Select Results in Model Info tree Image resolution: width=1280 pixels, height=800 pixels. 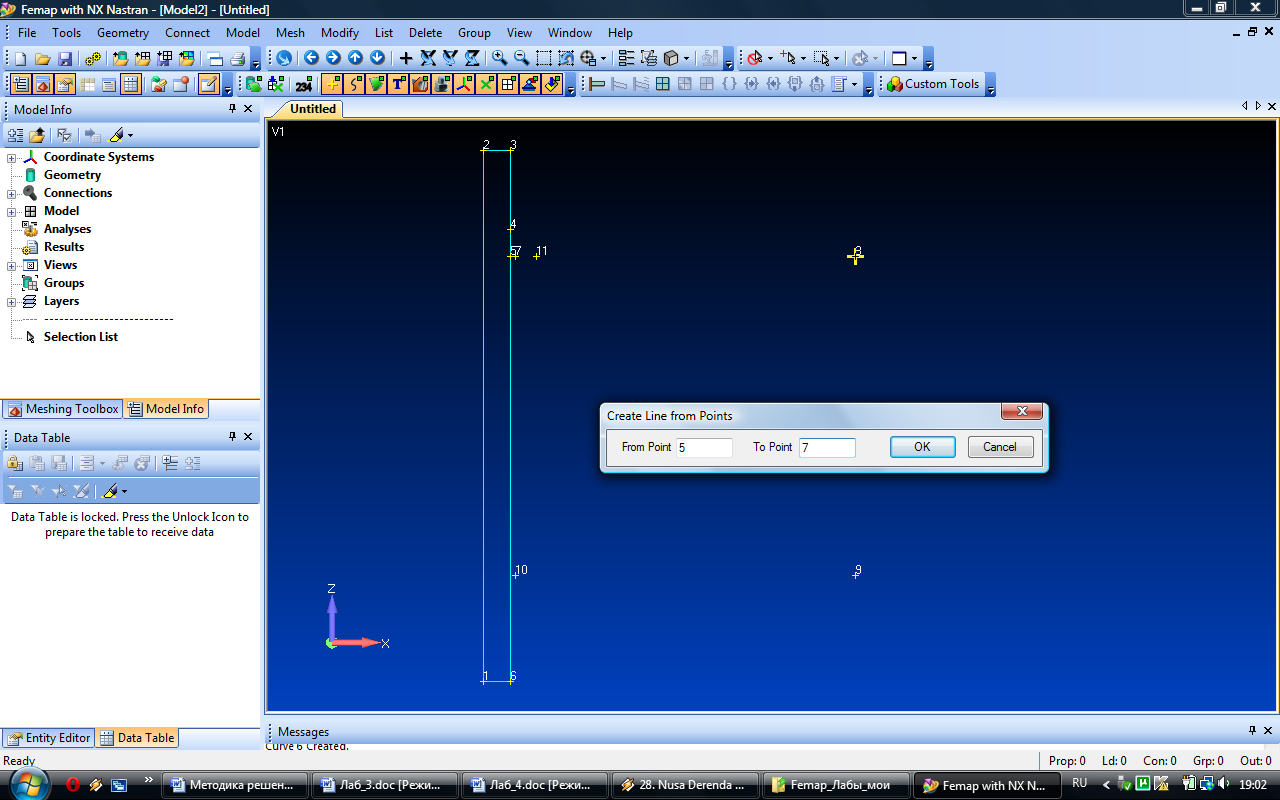tap(64, 247)
